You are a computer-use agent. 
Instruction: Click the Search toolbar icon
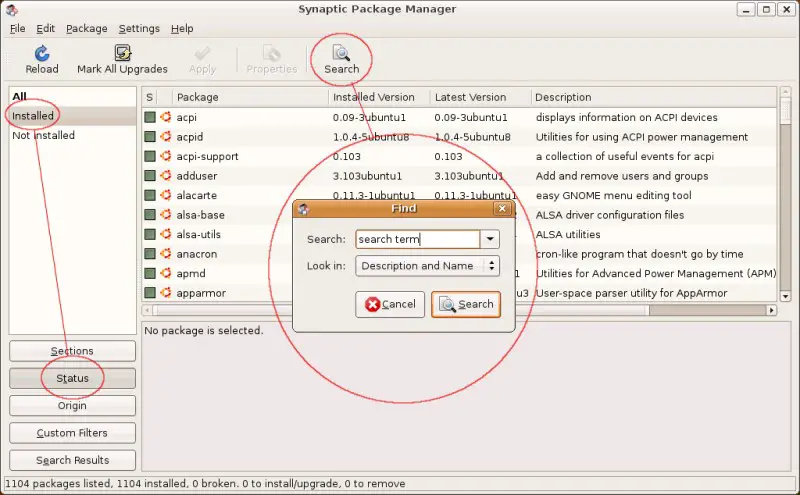click(341, 53)
